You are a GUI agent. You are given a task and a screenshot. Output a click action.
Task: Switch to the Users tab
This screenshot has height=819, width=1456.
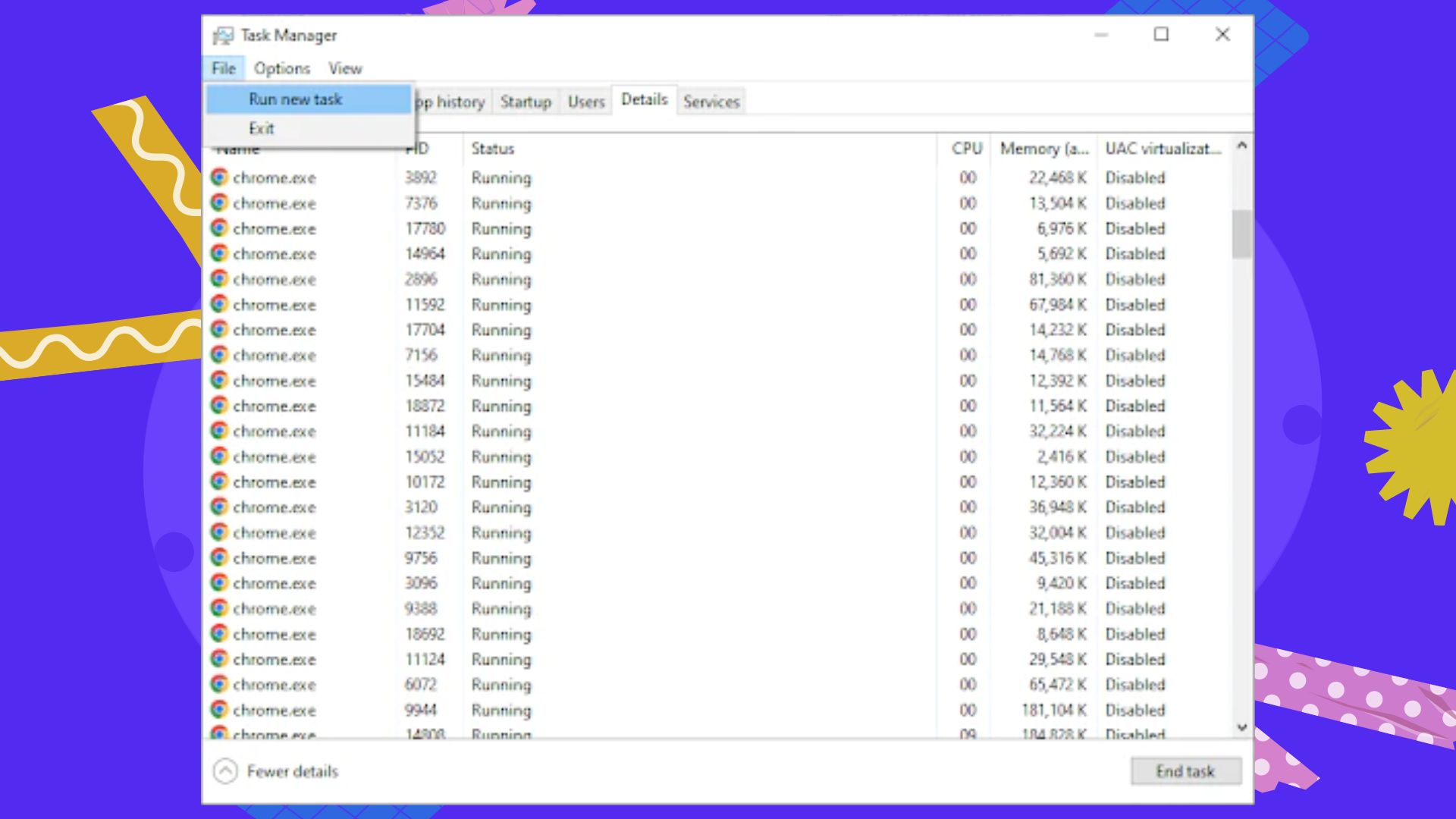(586, 102)
